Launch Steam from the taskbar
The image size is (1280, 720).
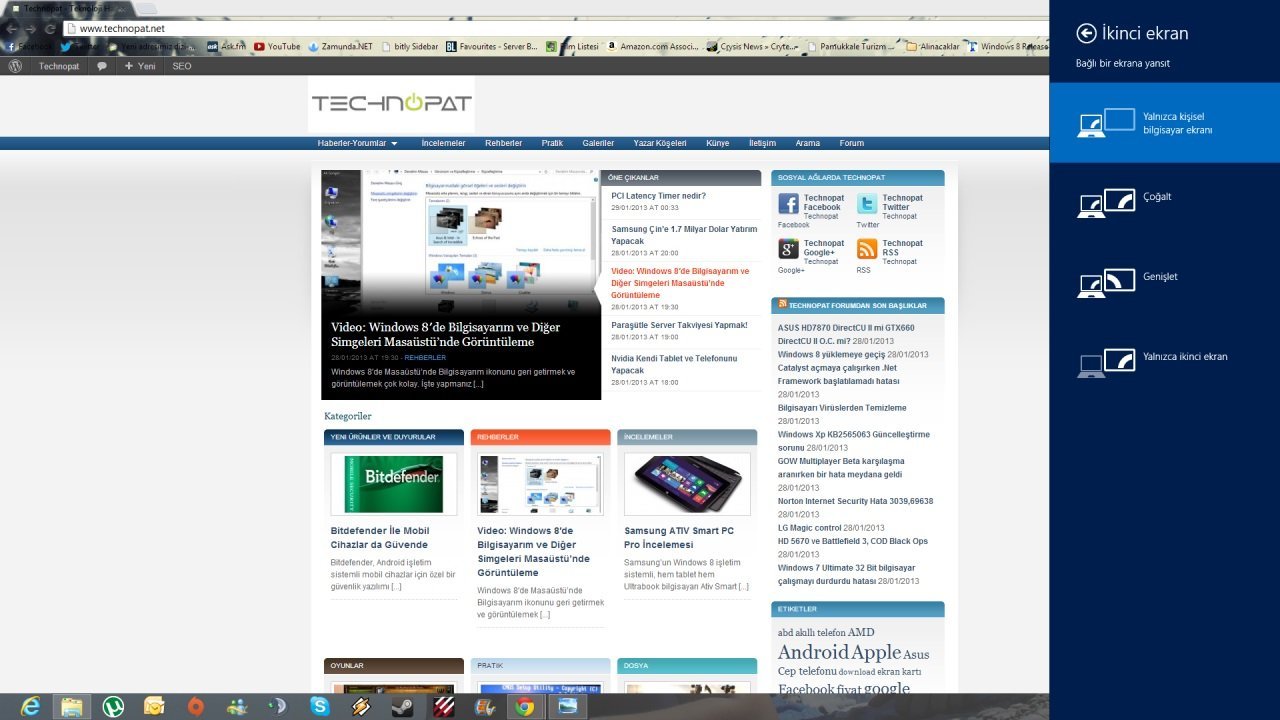tap(402, 707)
